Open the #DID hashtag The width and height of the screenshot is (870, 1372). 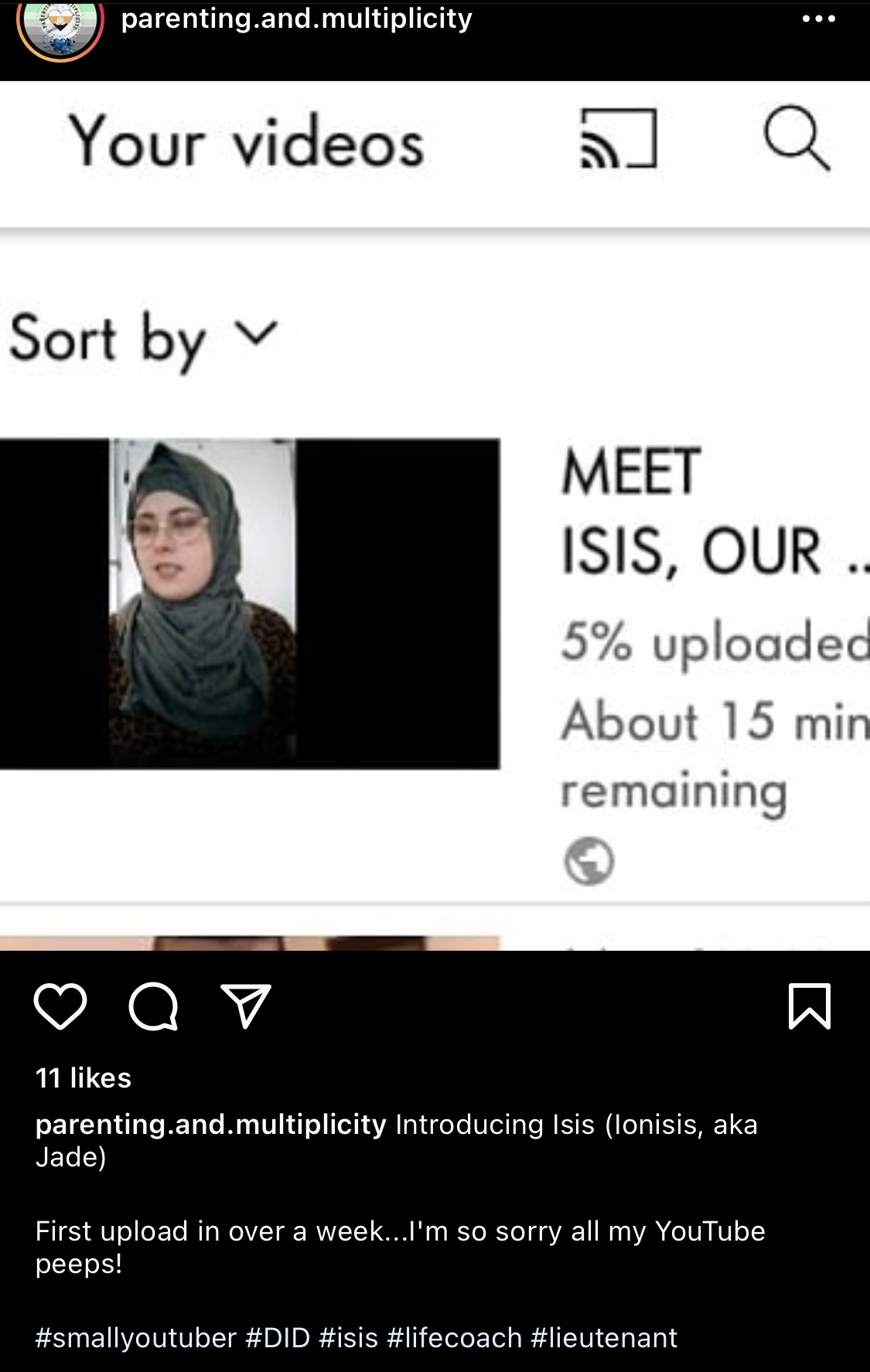pyautogui.click(x=278, y=1337)
